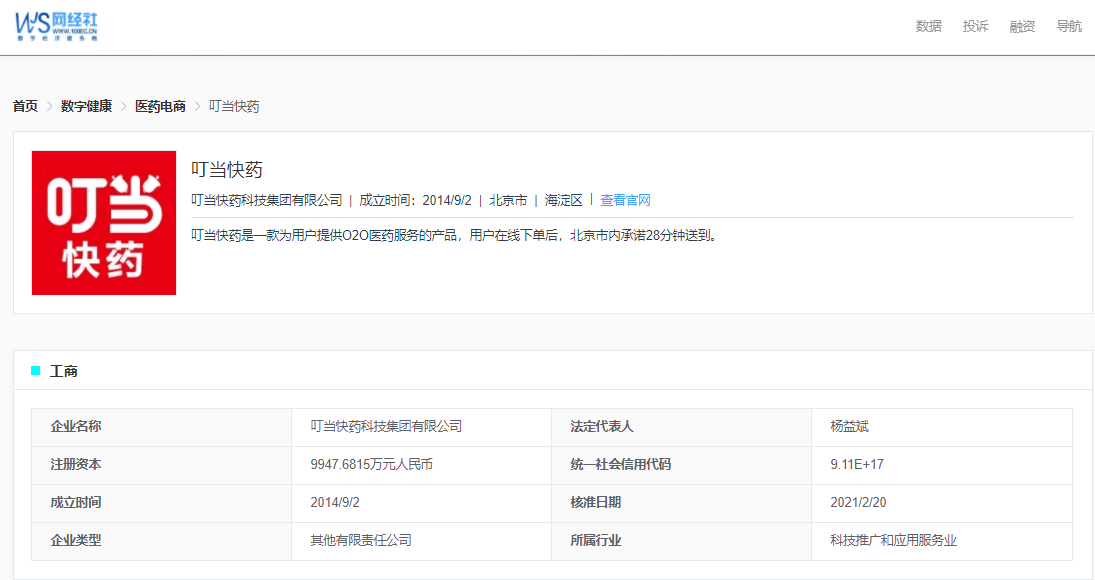Click the 成立时间: 2014/9/2 header text

pos(416,200)
